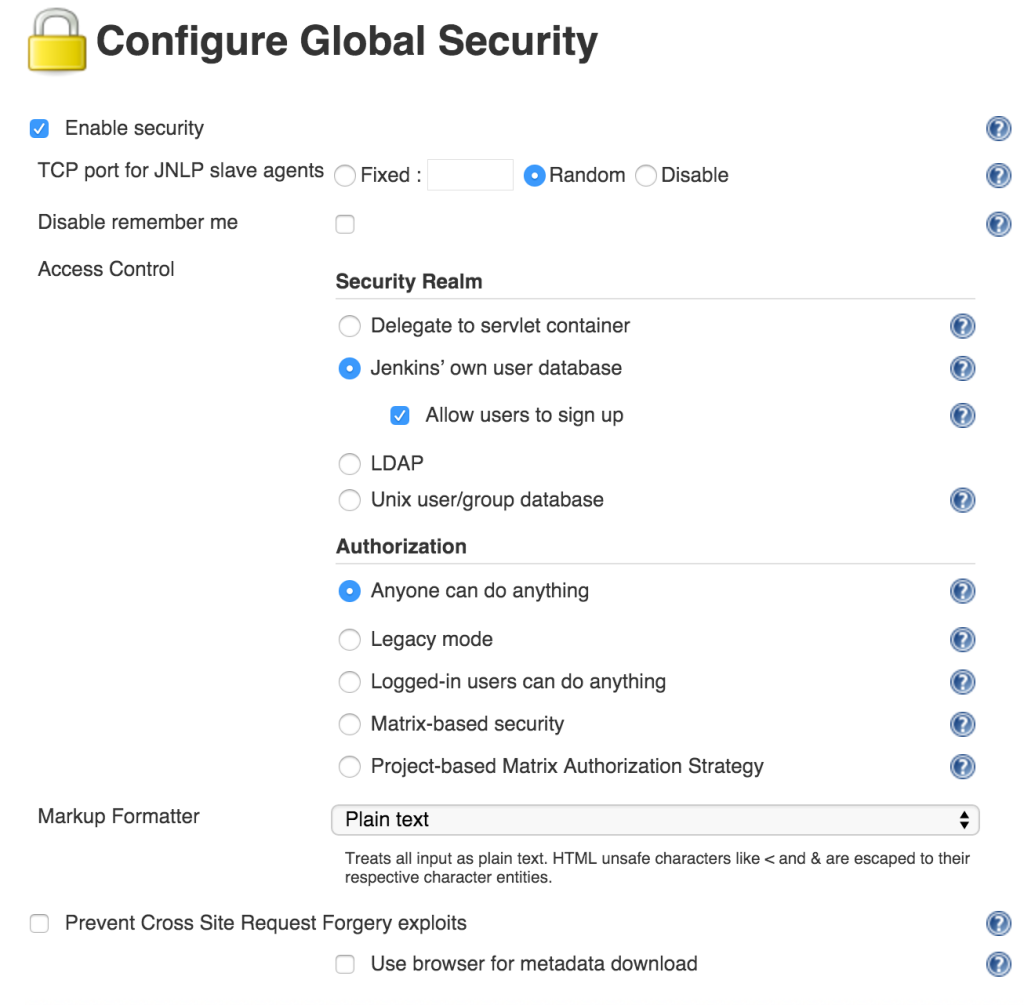Enable Prevent Cross Site Request Forgery exploits
This screenshot has height=1005, width=1024.
coord(40,923)
